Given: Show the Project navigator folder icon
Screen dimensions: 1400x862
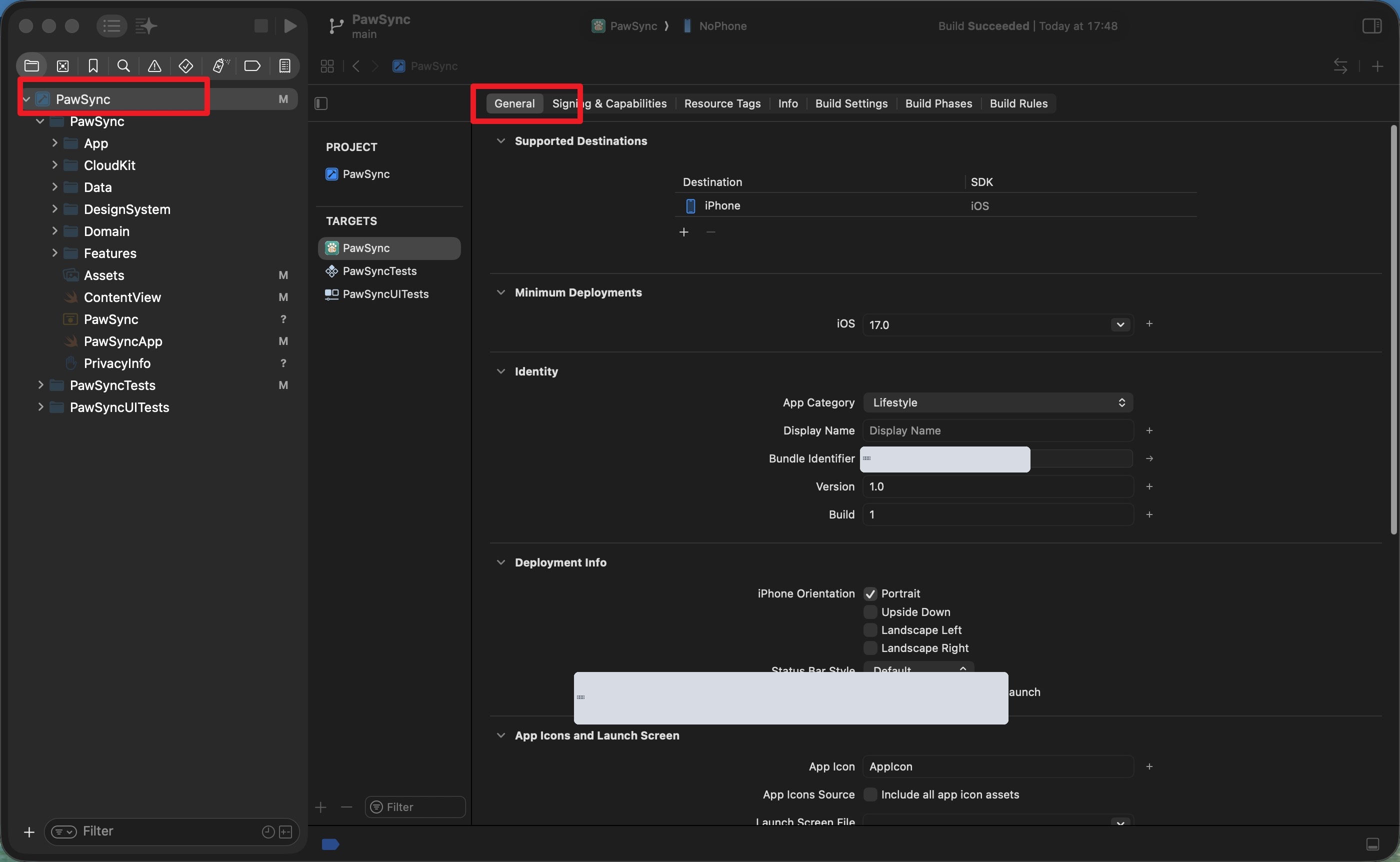Looking at the screenshot, I should pos(32,66).
